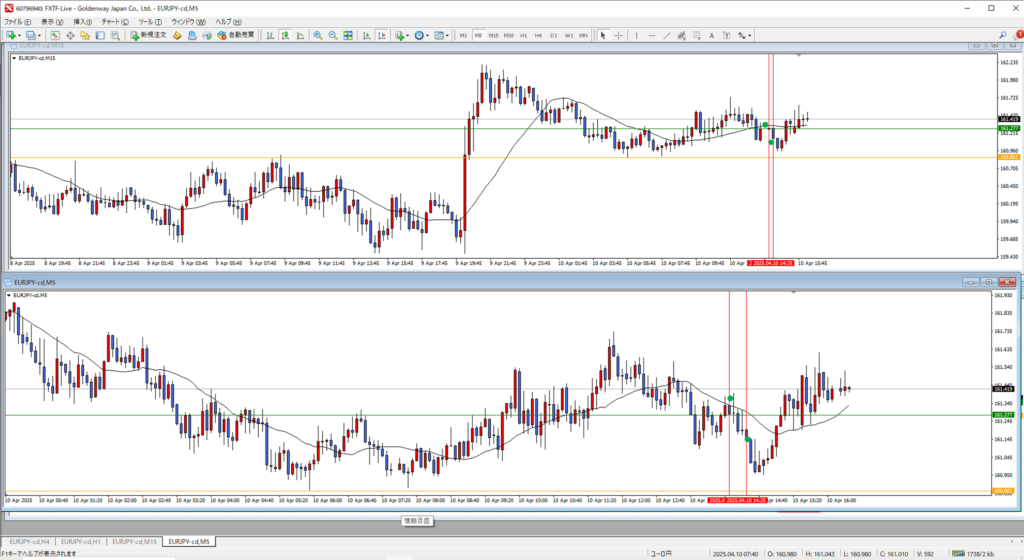This screenshot has height=560, width=1024.
Task: Select the M15 timeframe button
Action: tap(493, 35)
